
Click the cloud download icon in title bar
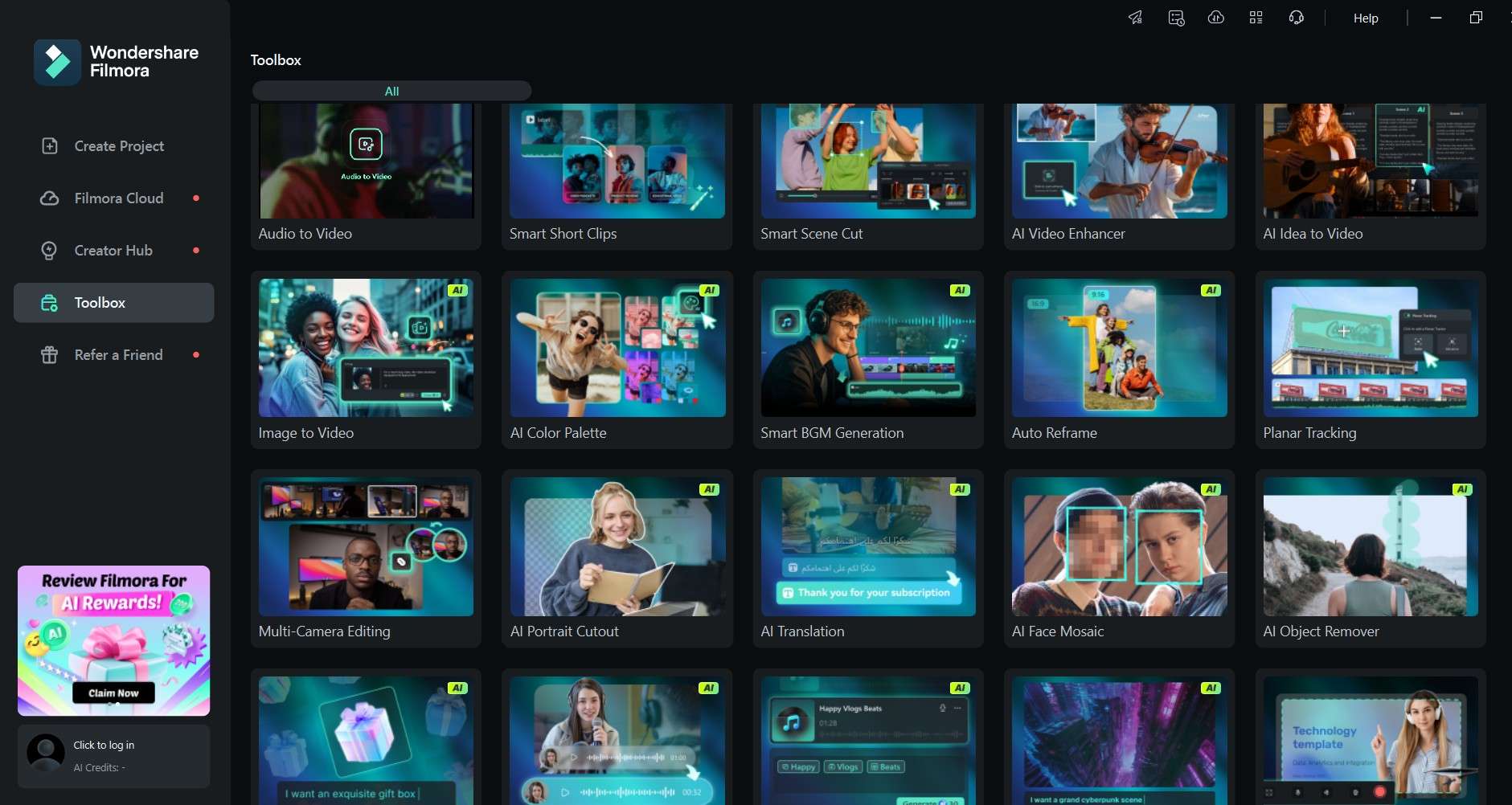pyautogui.click(x=1216, y=18)
